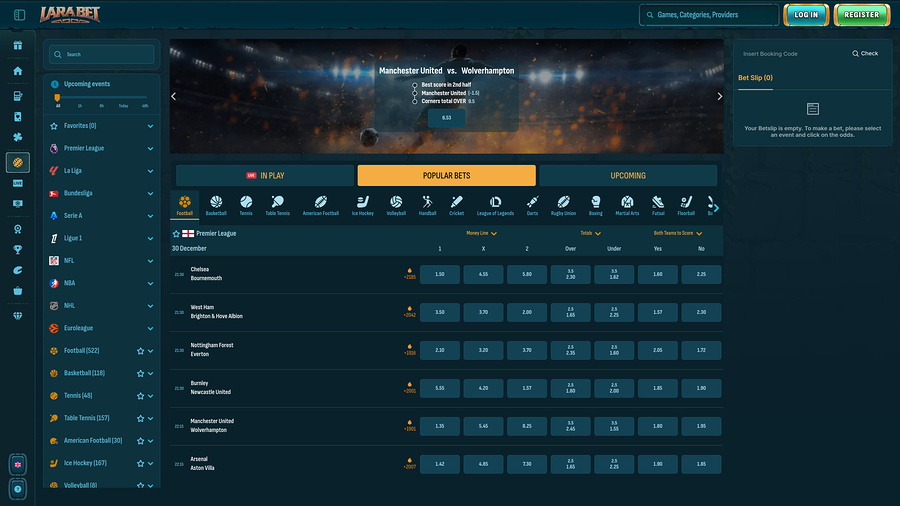Open NHL in the sidebar
The height and width of the screenshot is (506, 900).
[102, 306]
